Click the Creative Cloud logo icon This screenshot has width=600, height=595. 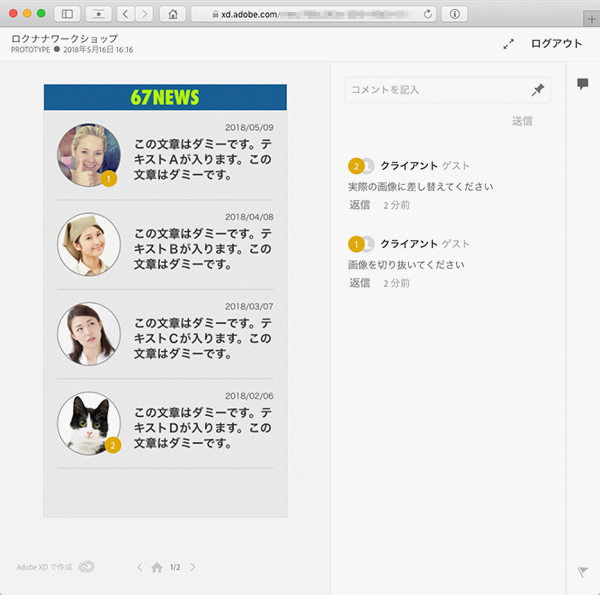[x=87, y=567]
